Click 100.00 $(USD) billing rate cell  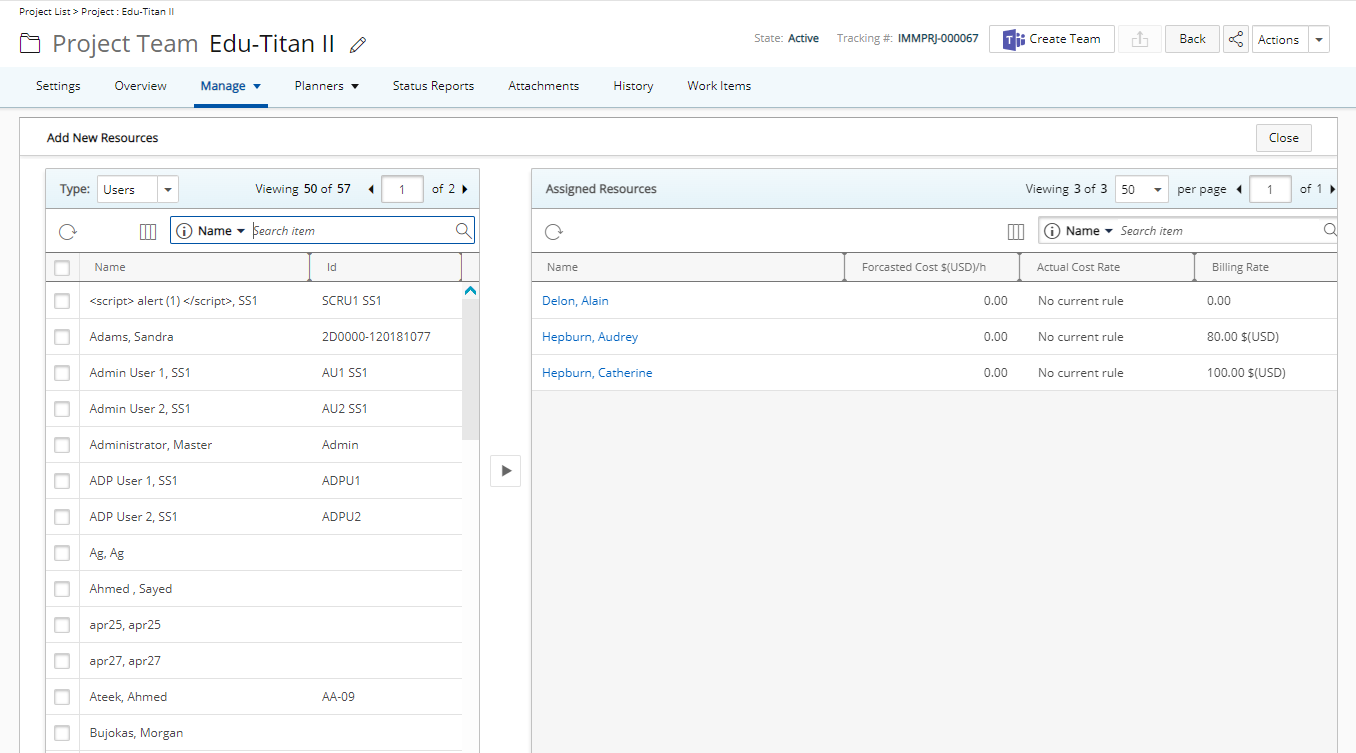pyautogui.click(x=1246, y=373)
